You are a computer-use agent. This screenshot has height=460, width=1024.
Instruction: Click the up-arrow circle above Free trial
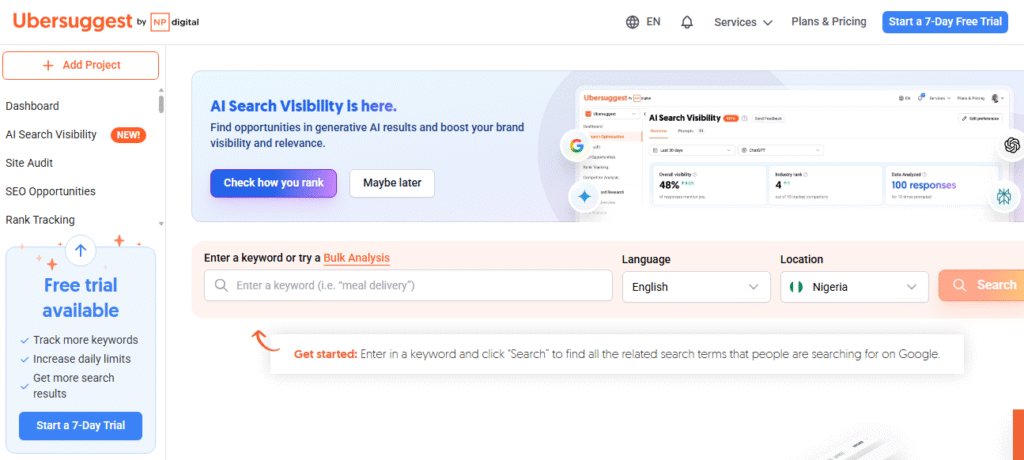(x=80, y=250)
